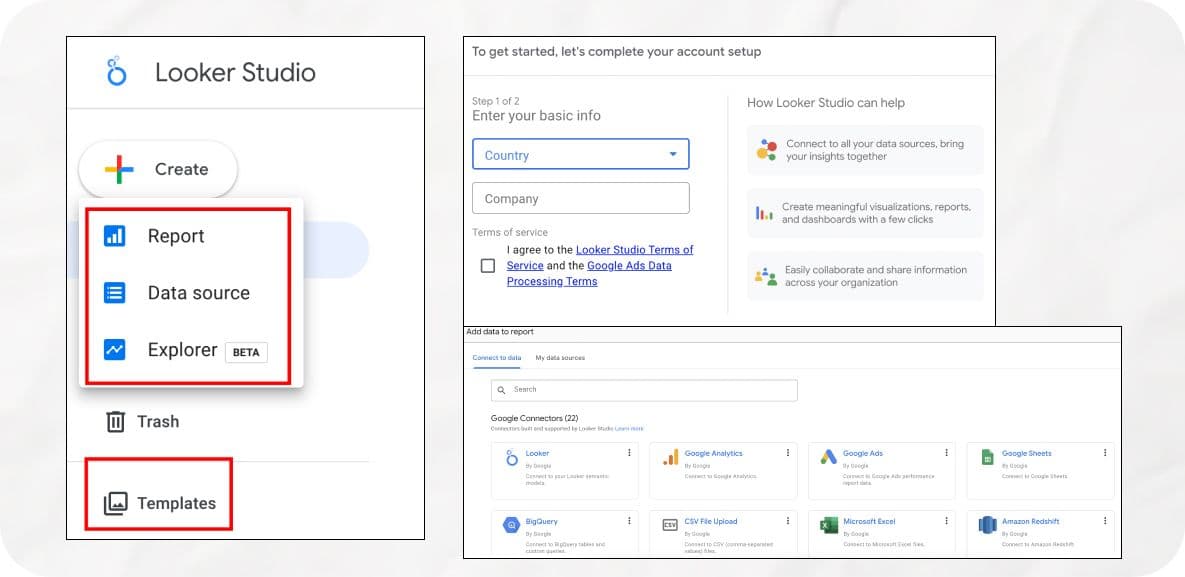This screenshot has width=1185, height=577.
Task: Select the Microsoft Excel connector
Action: click(x=882, y=534)
